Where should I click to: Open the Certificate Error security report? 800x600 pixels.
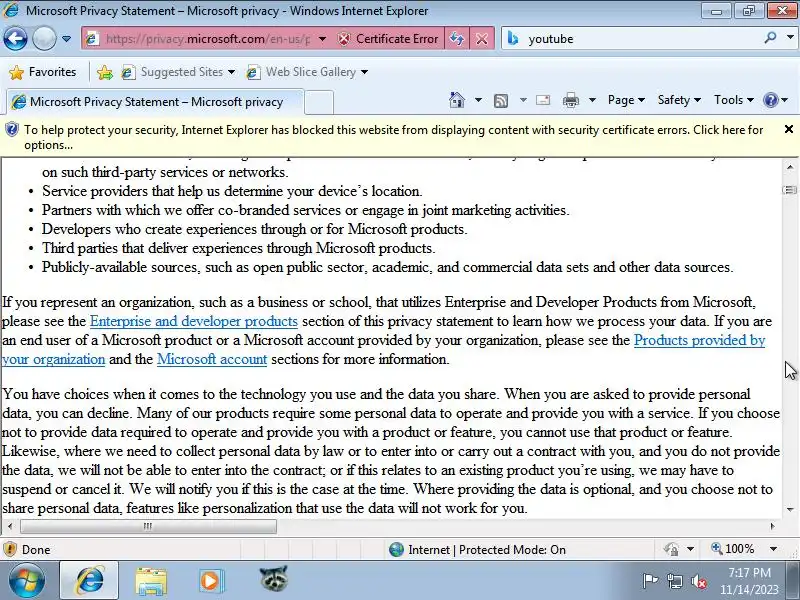coord(388,39)
